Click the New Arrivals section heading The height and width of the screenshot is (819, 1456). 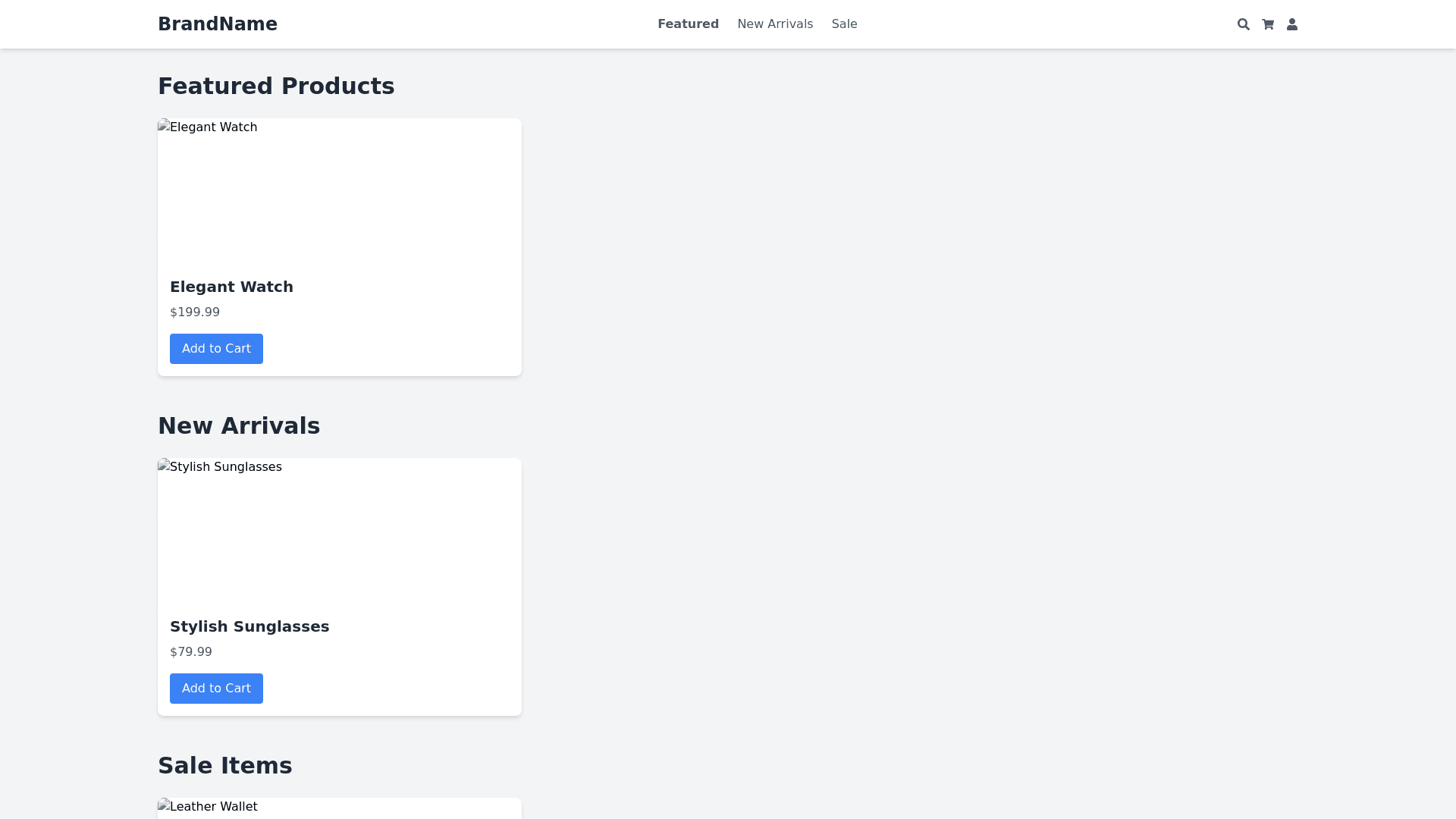click(239, 426)
